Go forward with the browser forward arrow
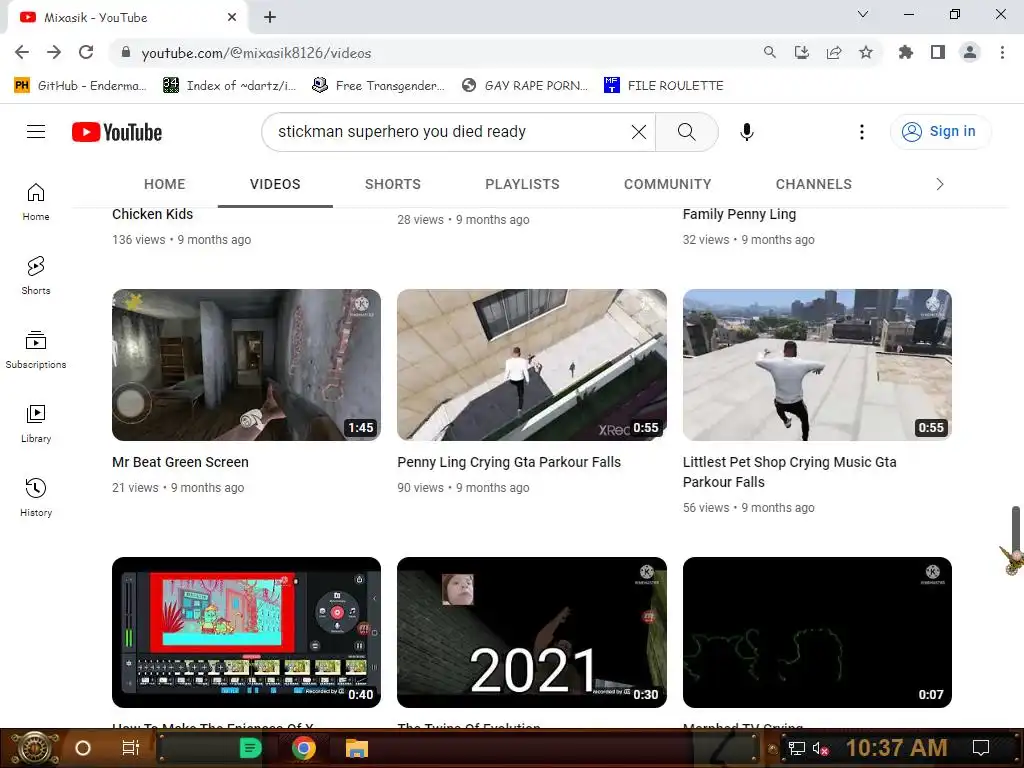 (x=54, y=52)
